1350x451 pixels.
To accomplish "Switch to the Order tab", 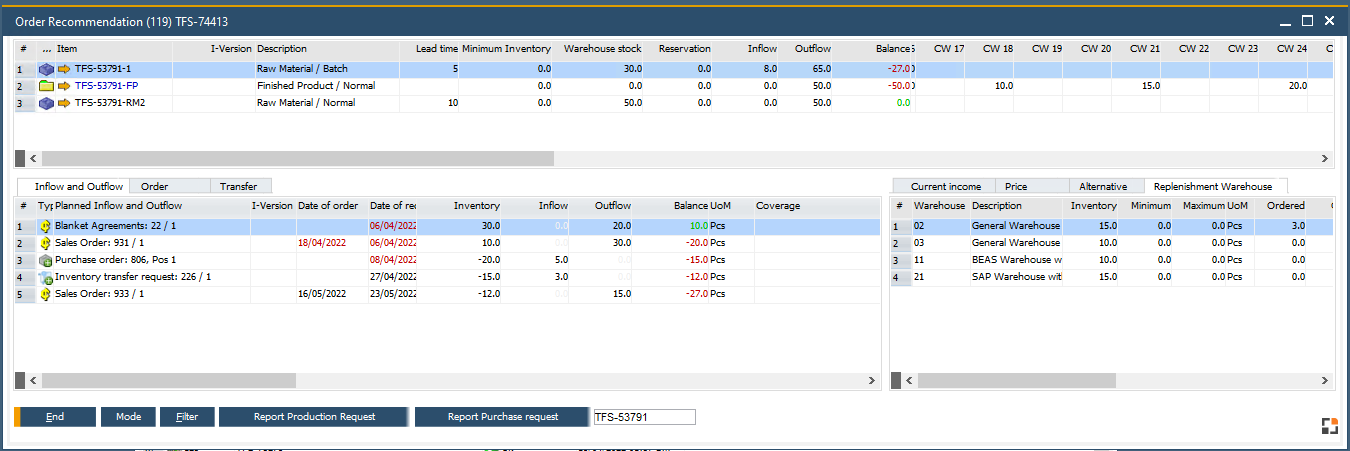I will tap(154, 186).
